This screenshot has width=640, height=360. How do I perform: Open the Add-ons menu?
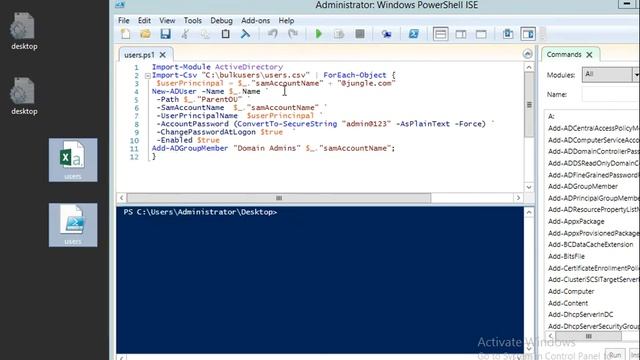click(256, 20)
